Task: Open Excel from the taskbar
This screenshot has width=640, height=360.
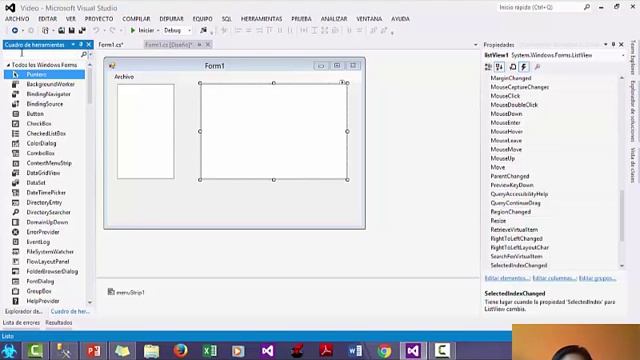Action: (x=210, y=351)
